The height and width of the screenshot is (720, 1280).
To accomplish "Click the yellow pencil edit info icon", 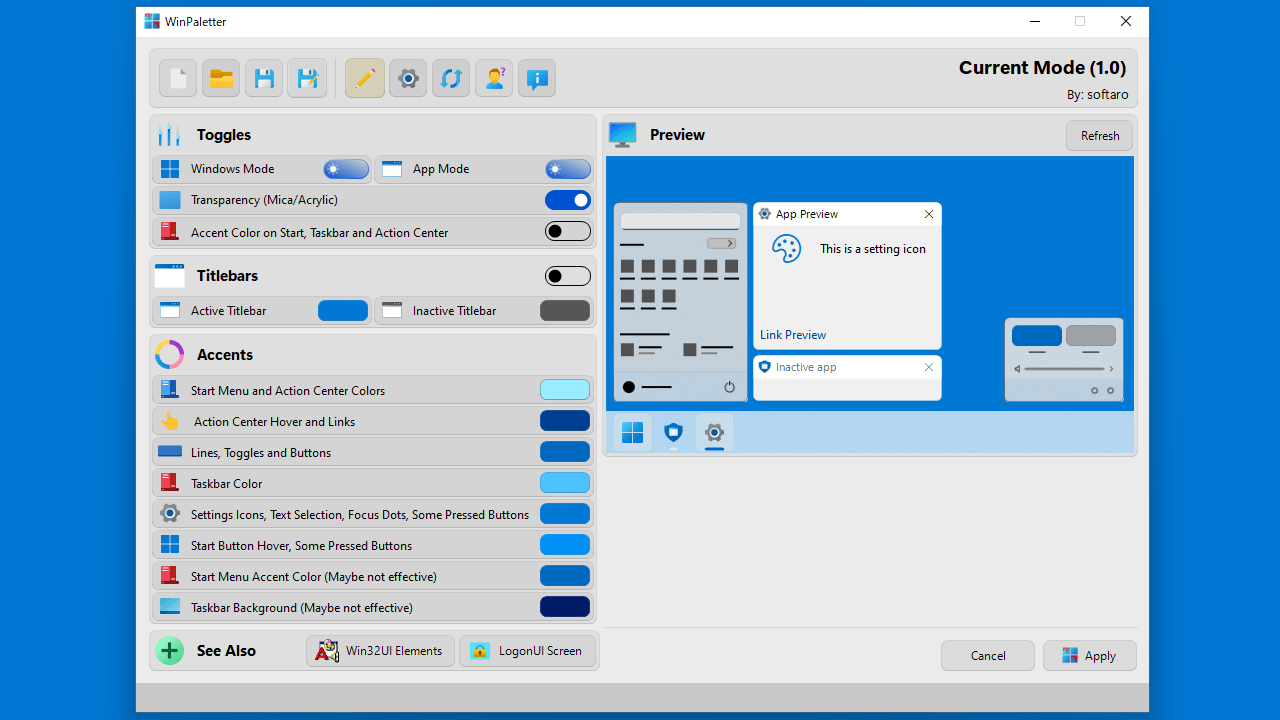I will pos(365,78).
